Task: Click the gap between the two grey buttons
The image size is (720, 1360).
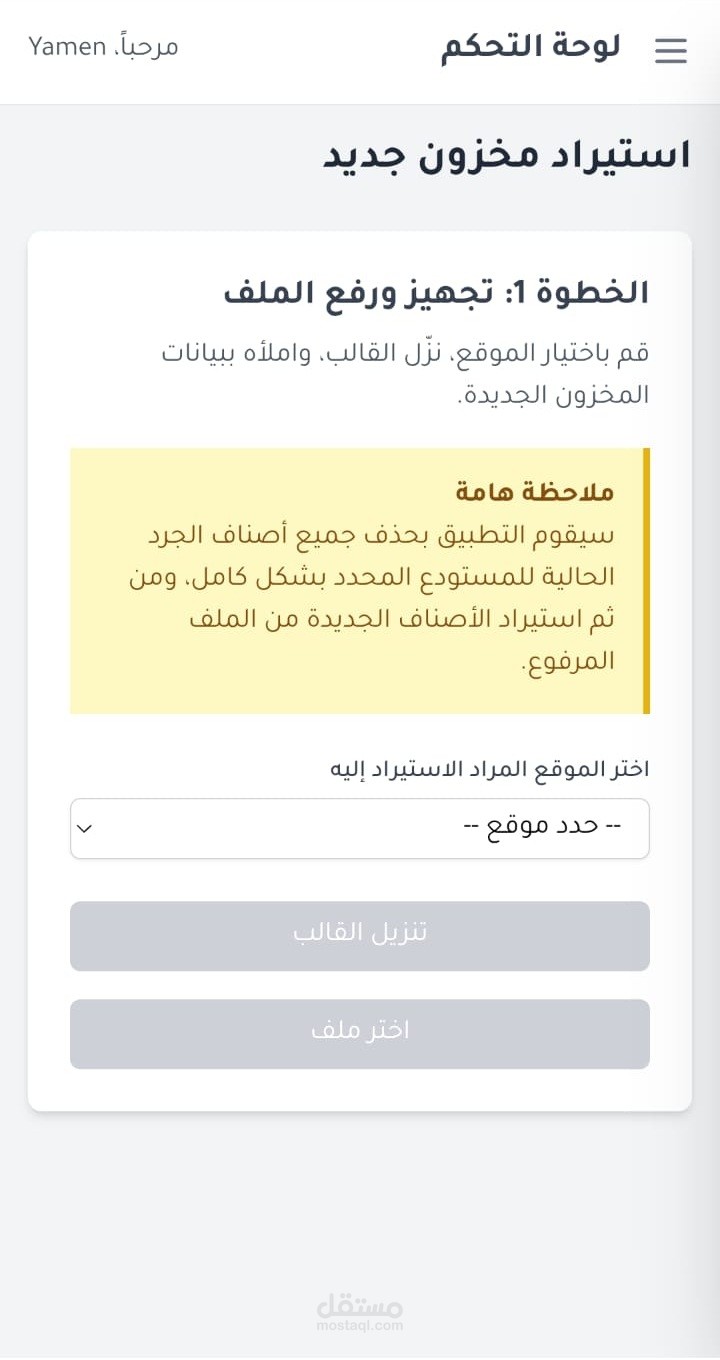Action: click(x=360, y=985)
